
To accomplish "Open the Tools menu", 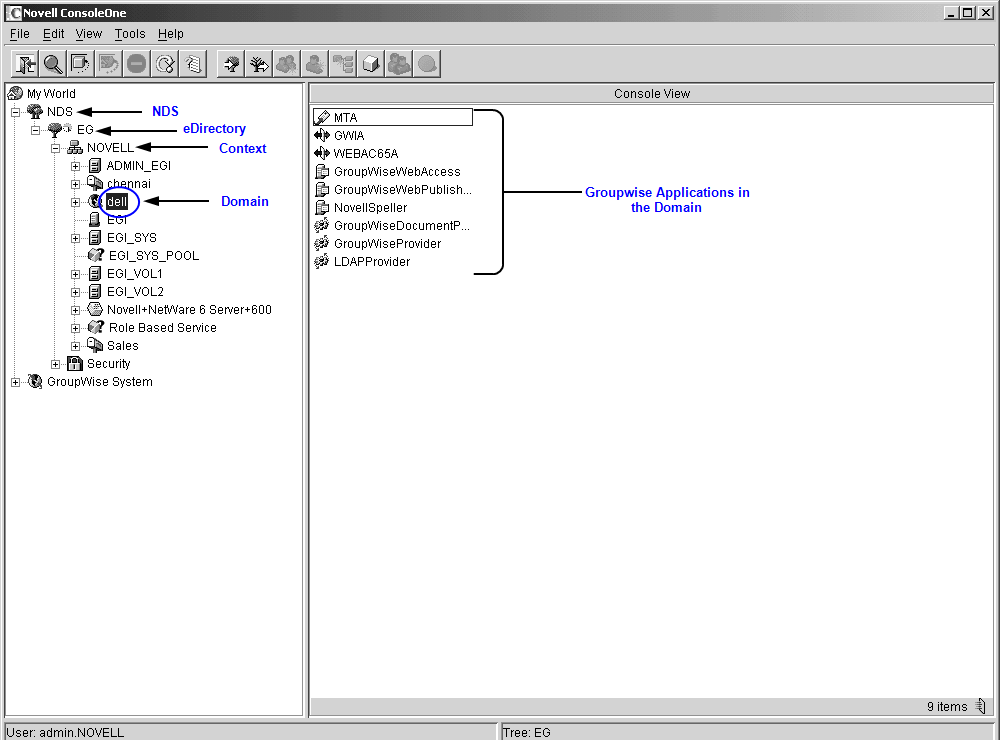I will point(130,34).
